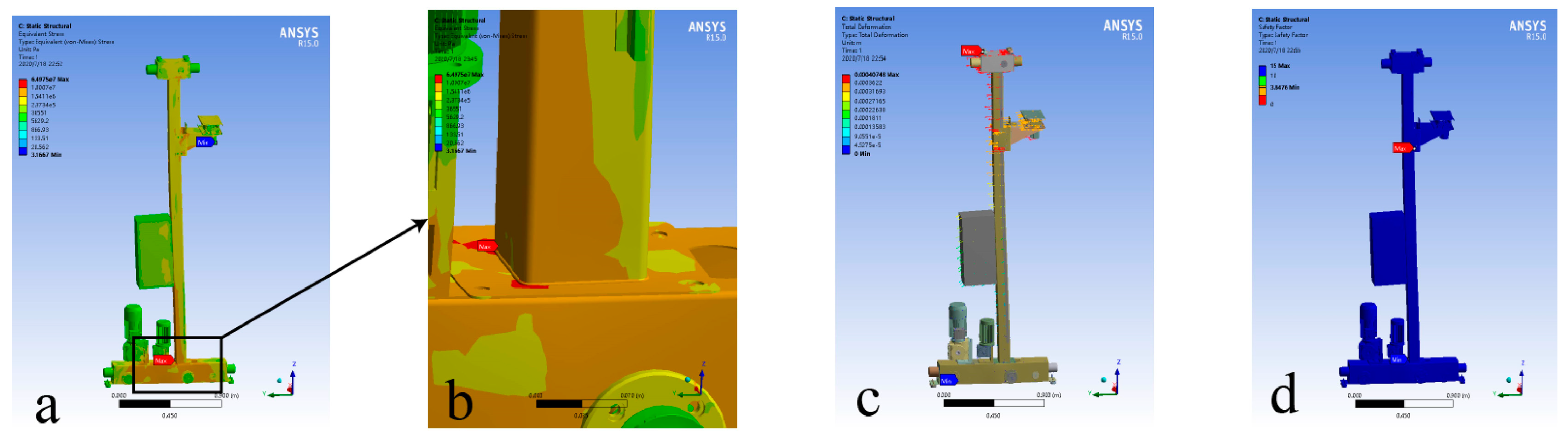Click the '6.4975e7 Max' legend value in the first plot
This screenshot has height=440, width=1568.
coord(50,79)
